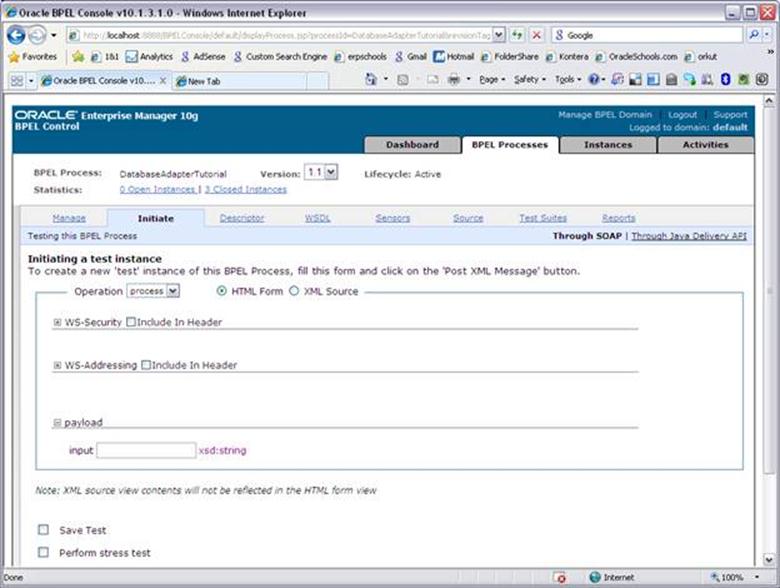This screenshot has width=780, height=588.
Task: Click the browser Forward arrow button
Action: [37, 35]
